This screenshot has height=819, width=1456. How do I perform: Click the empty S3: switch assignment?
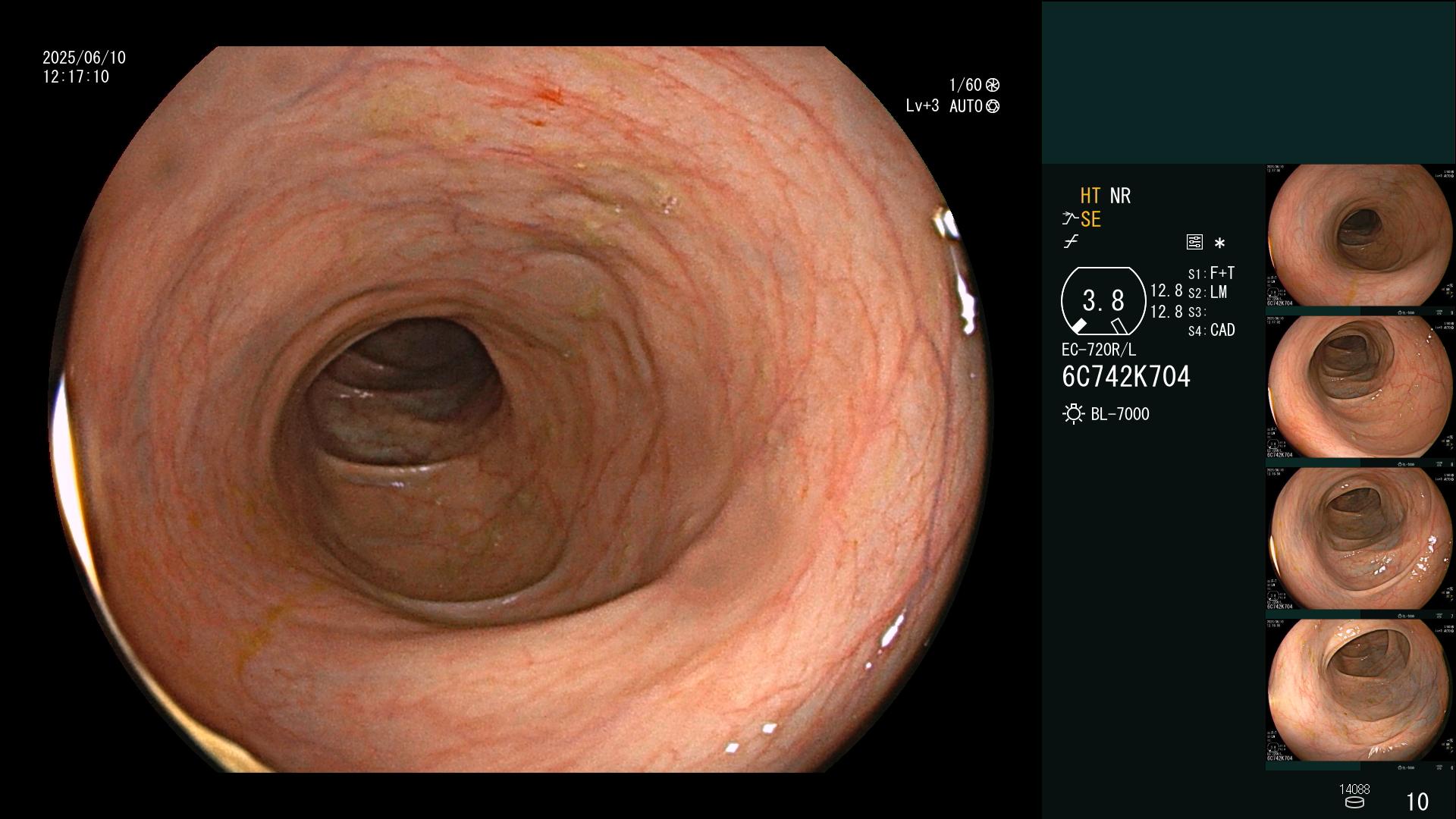1197,312
